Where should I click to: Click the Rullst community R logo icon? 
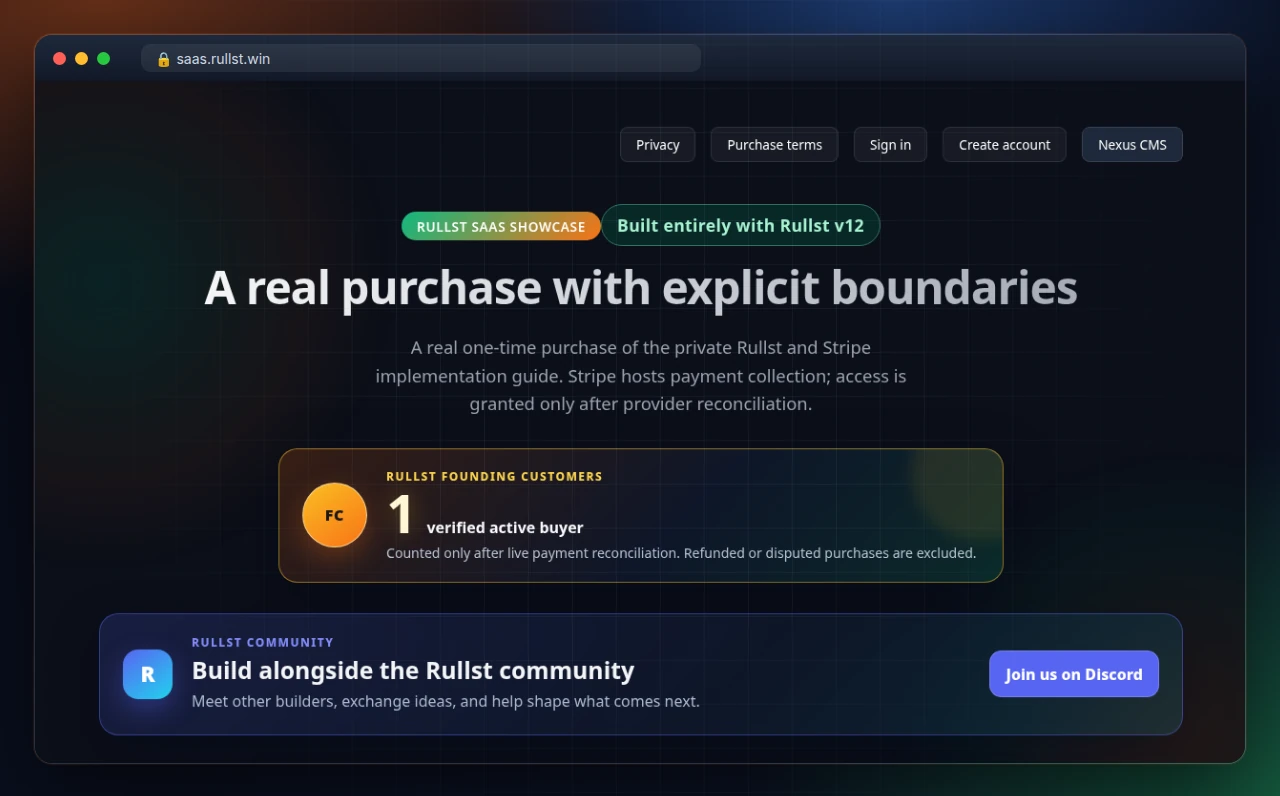click(148, 674)
